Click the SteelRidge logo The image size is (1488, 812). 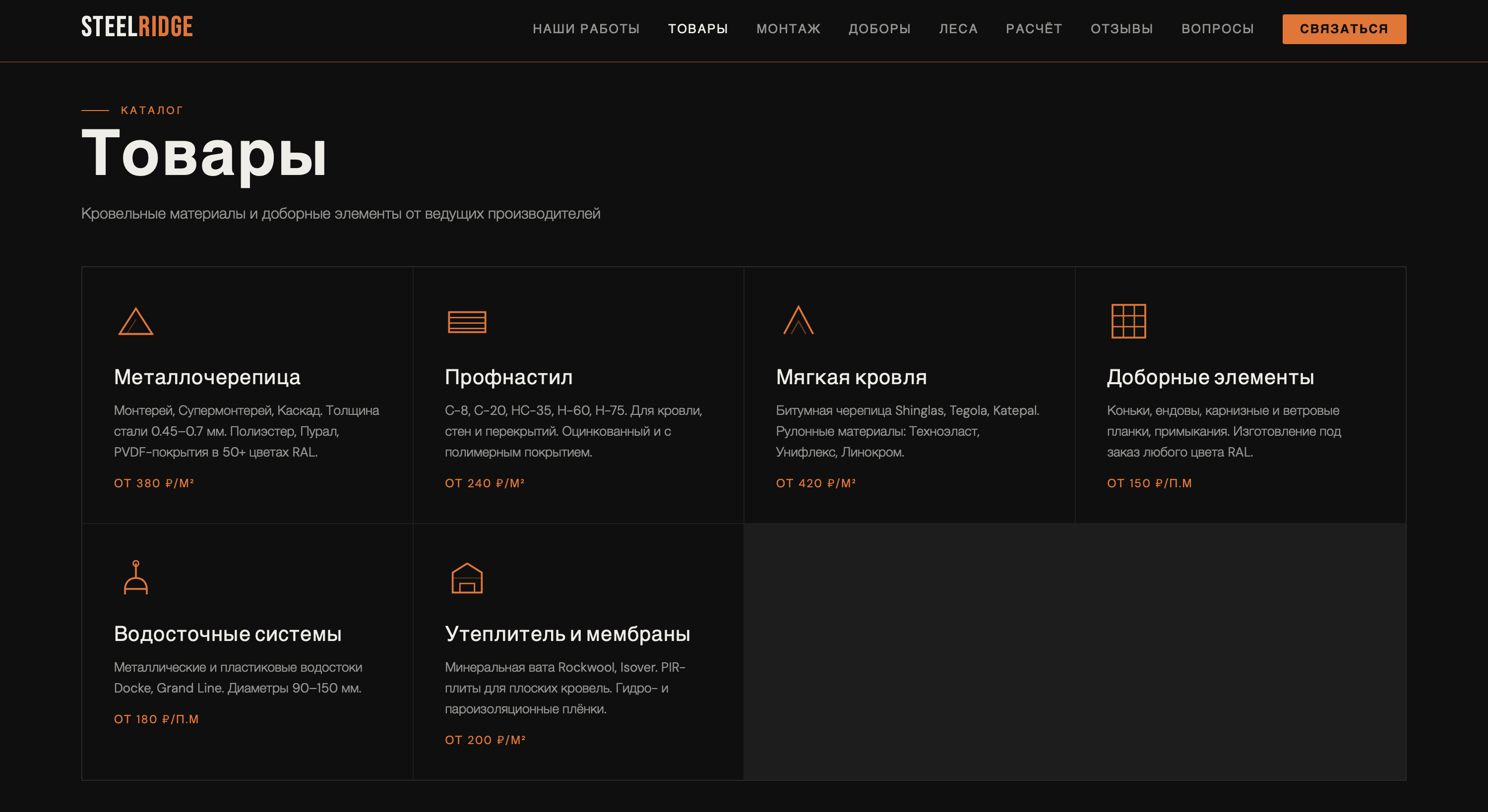(137, 27)
